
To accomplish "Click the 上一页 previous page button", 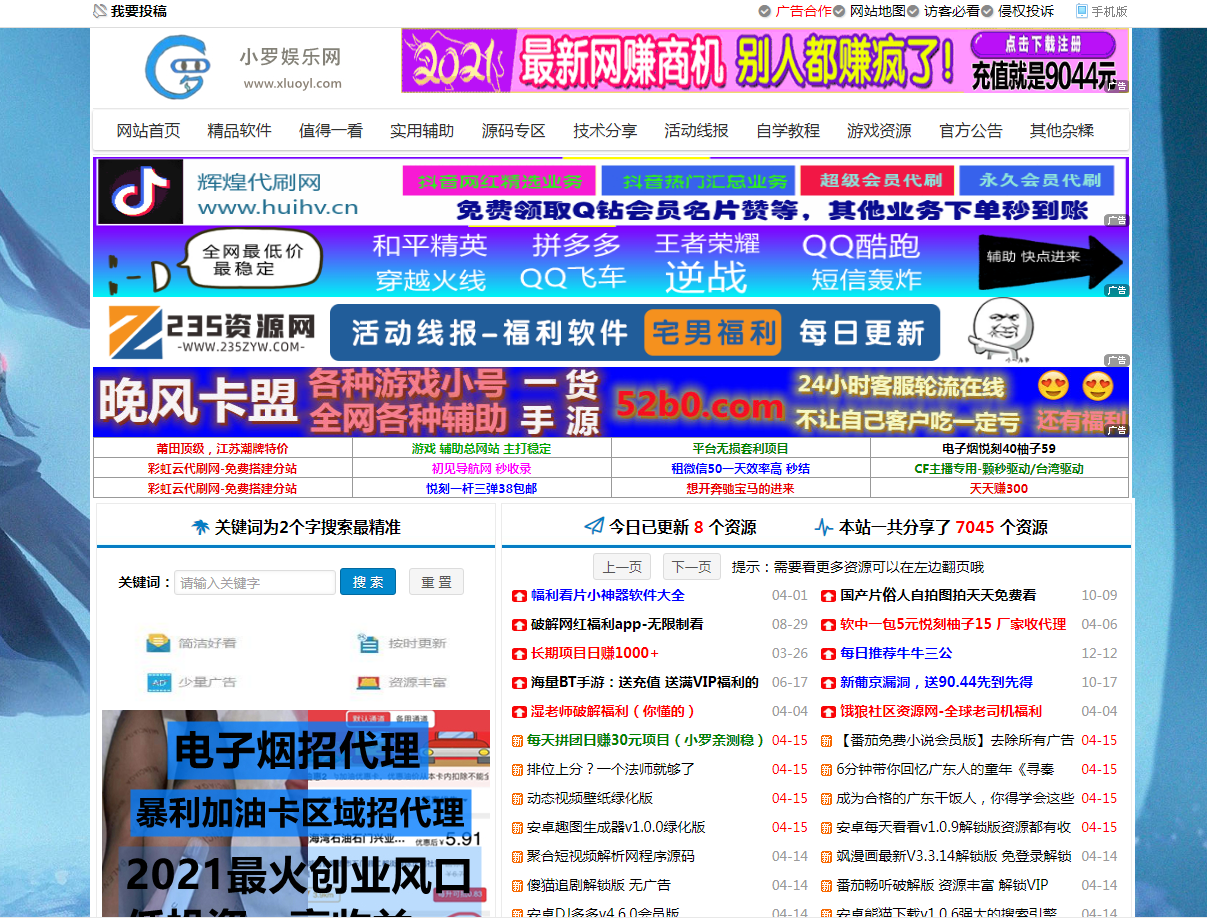I will point(622,567).
